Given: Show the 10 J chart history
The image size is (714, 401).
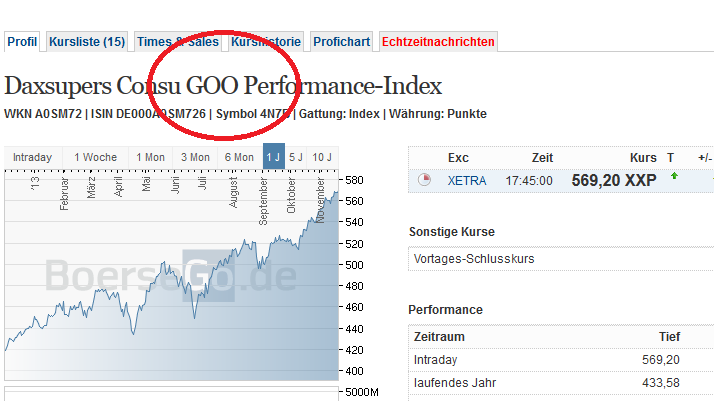Looking at the screenshot, I should pos(322,157).
